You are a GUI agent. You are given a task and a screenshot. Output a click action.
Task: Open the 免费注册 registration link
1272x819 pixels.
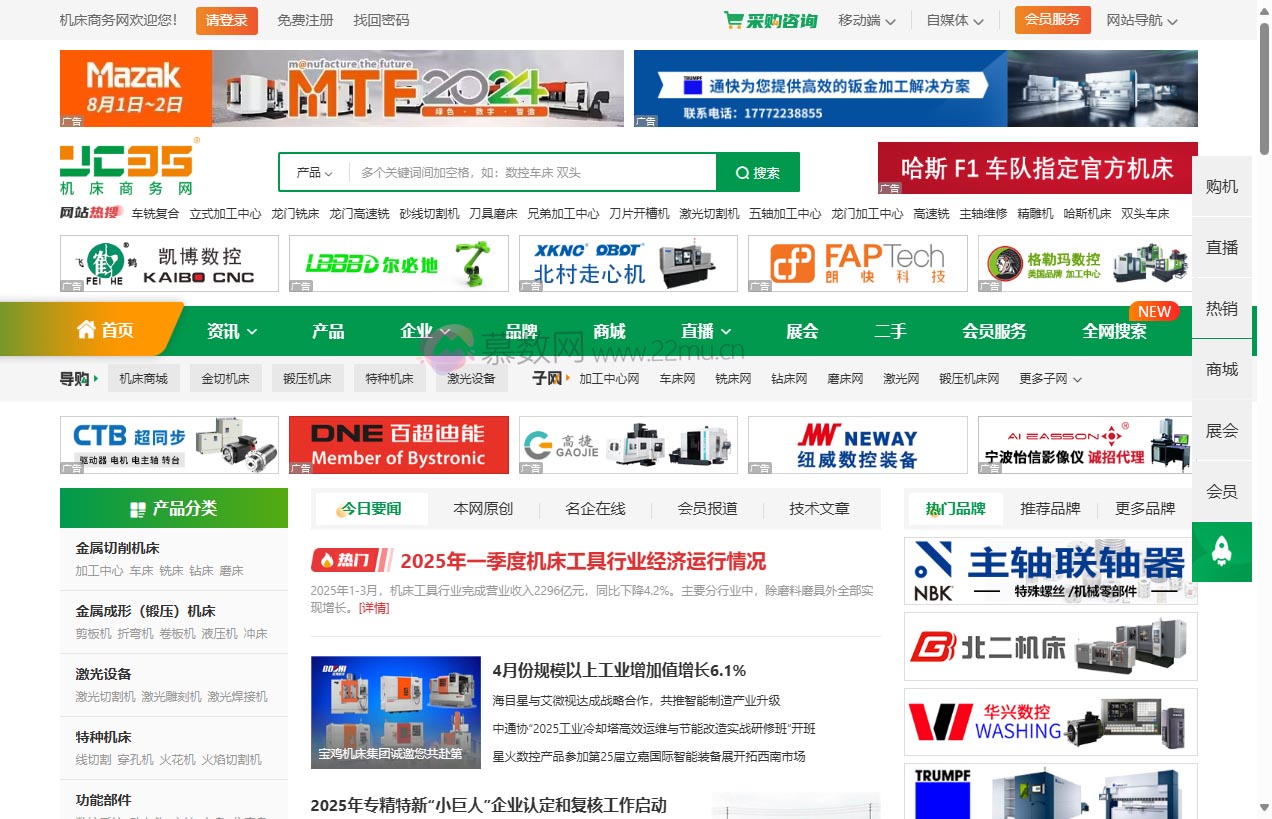[x=305, y=19]
